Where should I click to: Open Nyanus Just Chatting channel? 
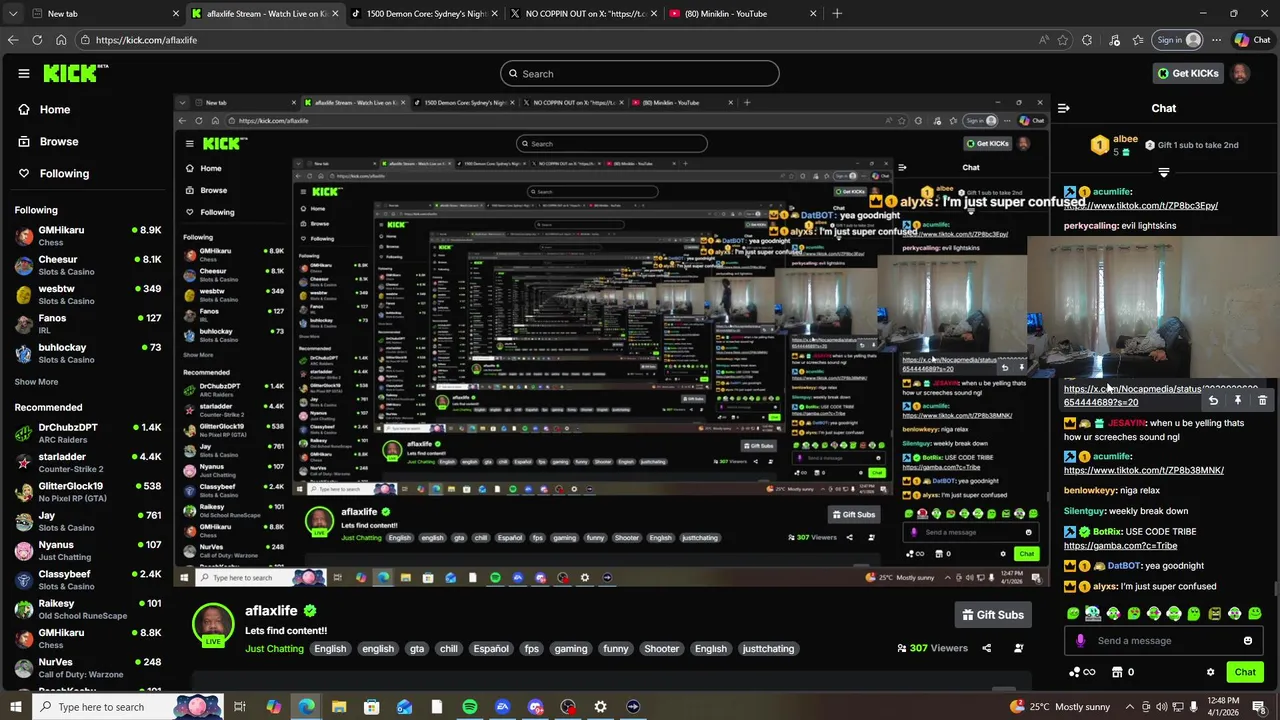tap(88, 551)
